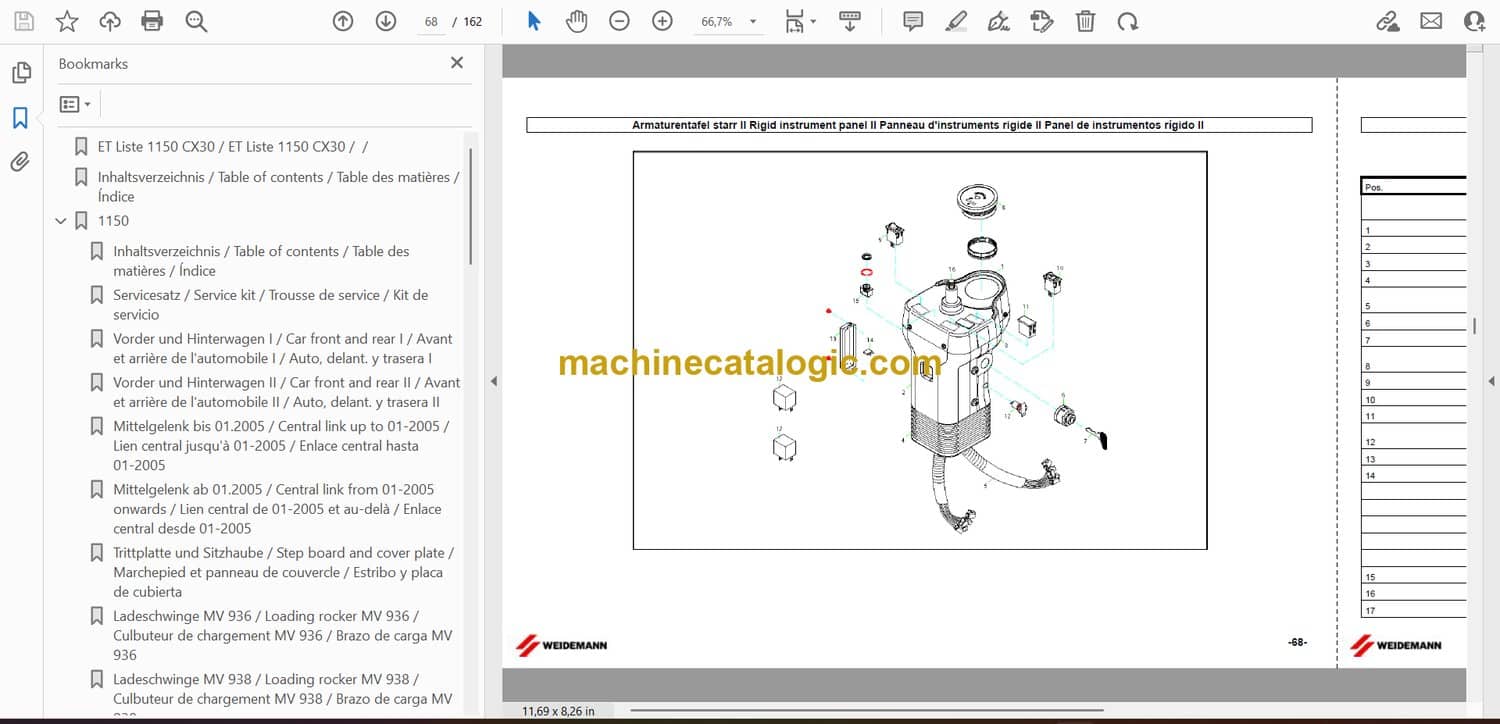Click the Save file icon

coord(23,21)
